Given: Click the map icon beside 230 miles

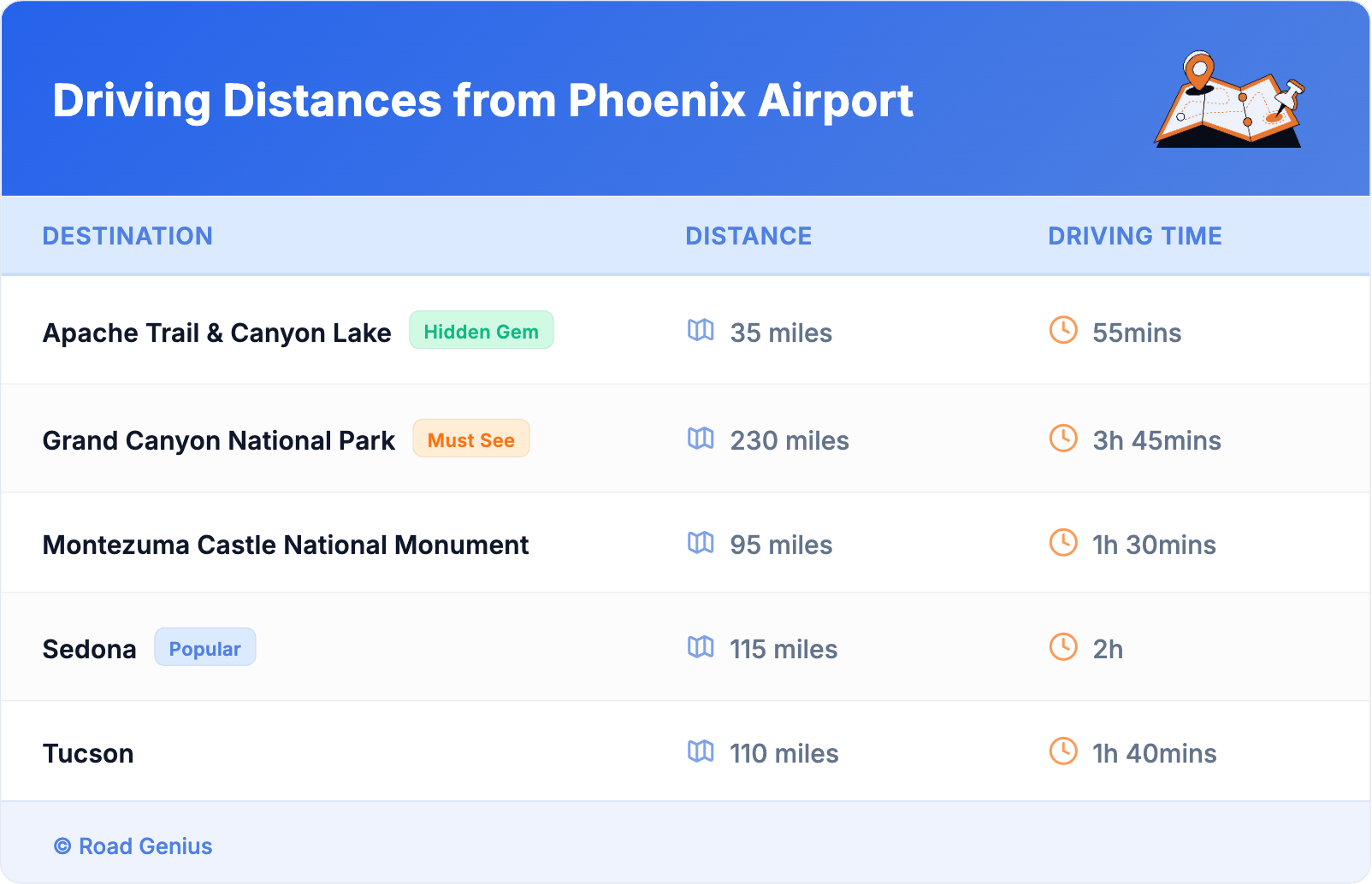Looking at the screenshot, I should [x=701, y=439].
